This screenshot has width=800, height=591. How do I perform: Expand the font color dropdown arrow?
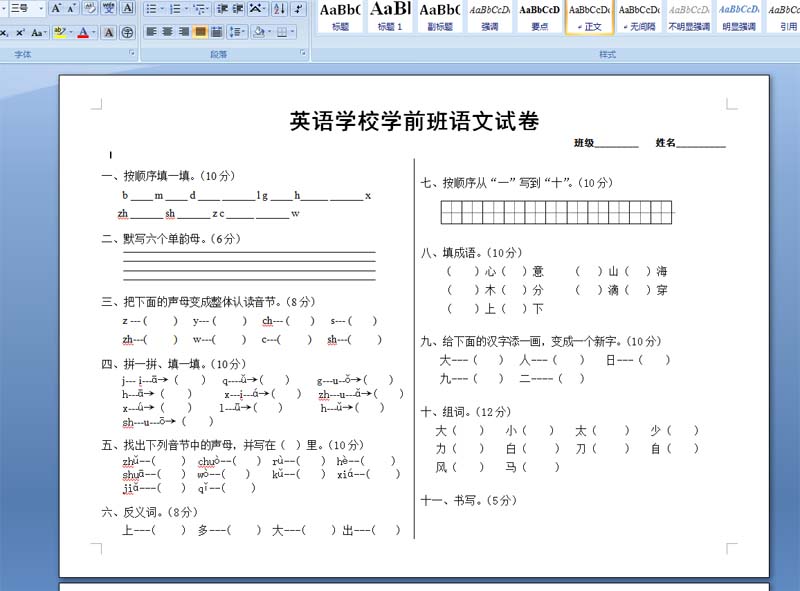[x=94, y=33]
